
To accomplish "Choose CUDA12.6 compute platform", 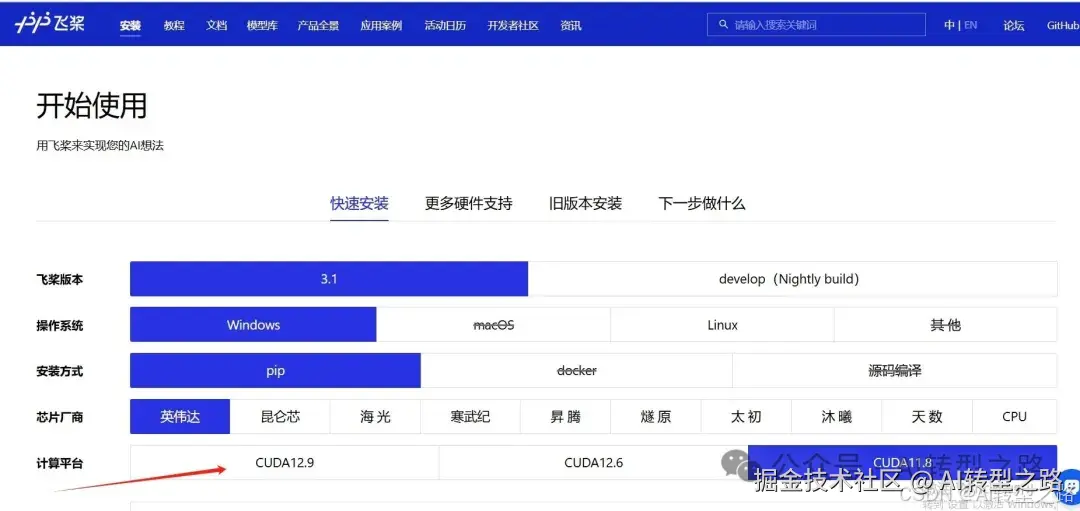I will (x=594, y=463).
